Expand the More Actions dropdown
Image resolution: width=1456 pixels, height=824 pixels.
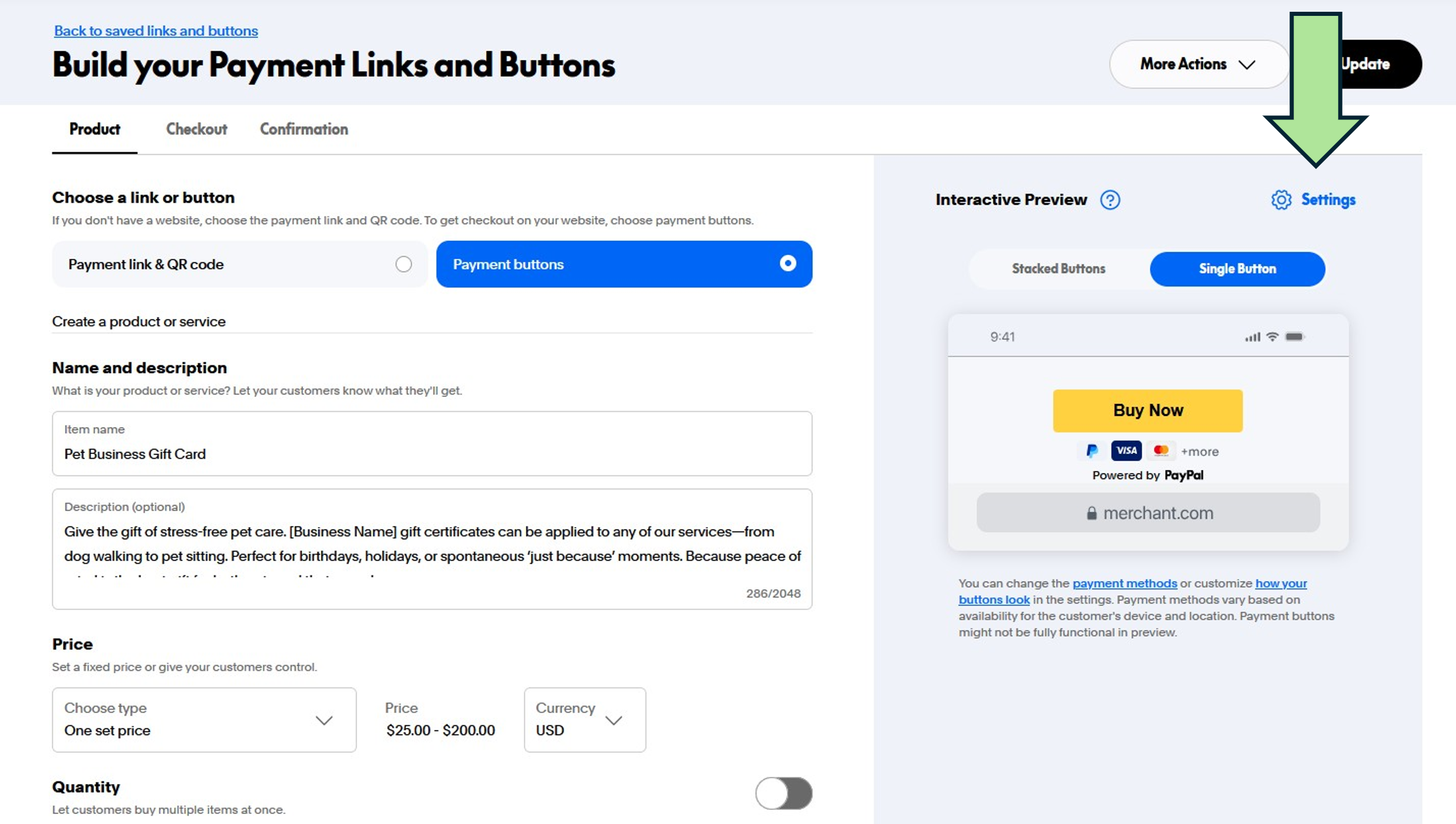[x=1199, y=64]
